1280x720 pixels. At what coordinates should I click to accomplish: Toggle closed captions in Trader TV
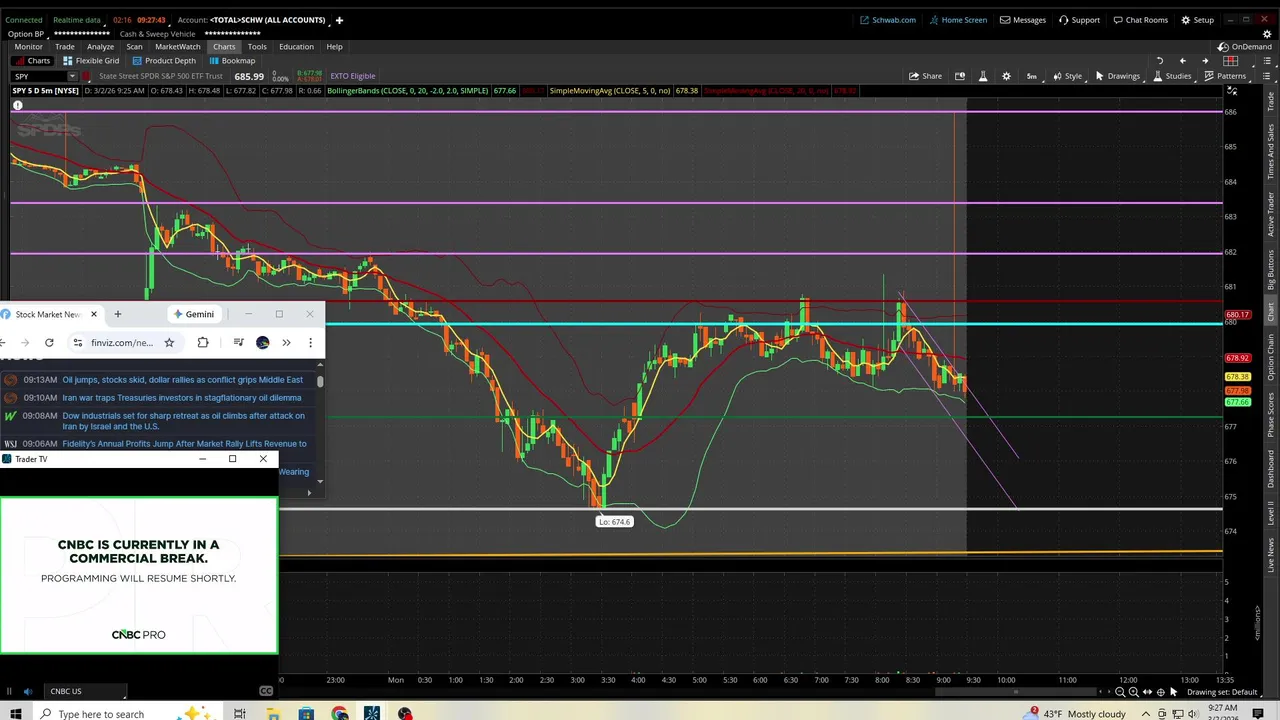coord(266,691)
